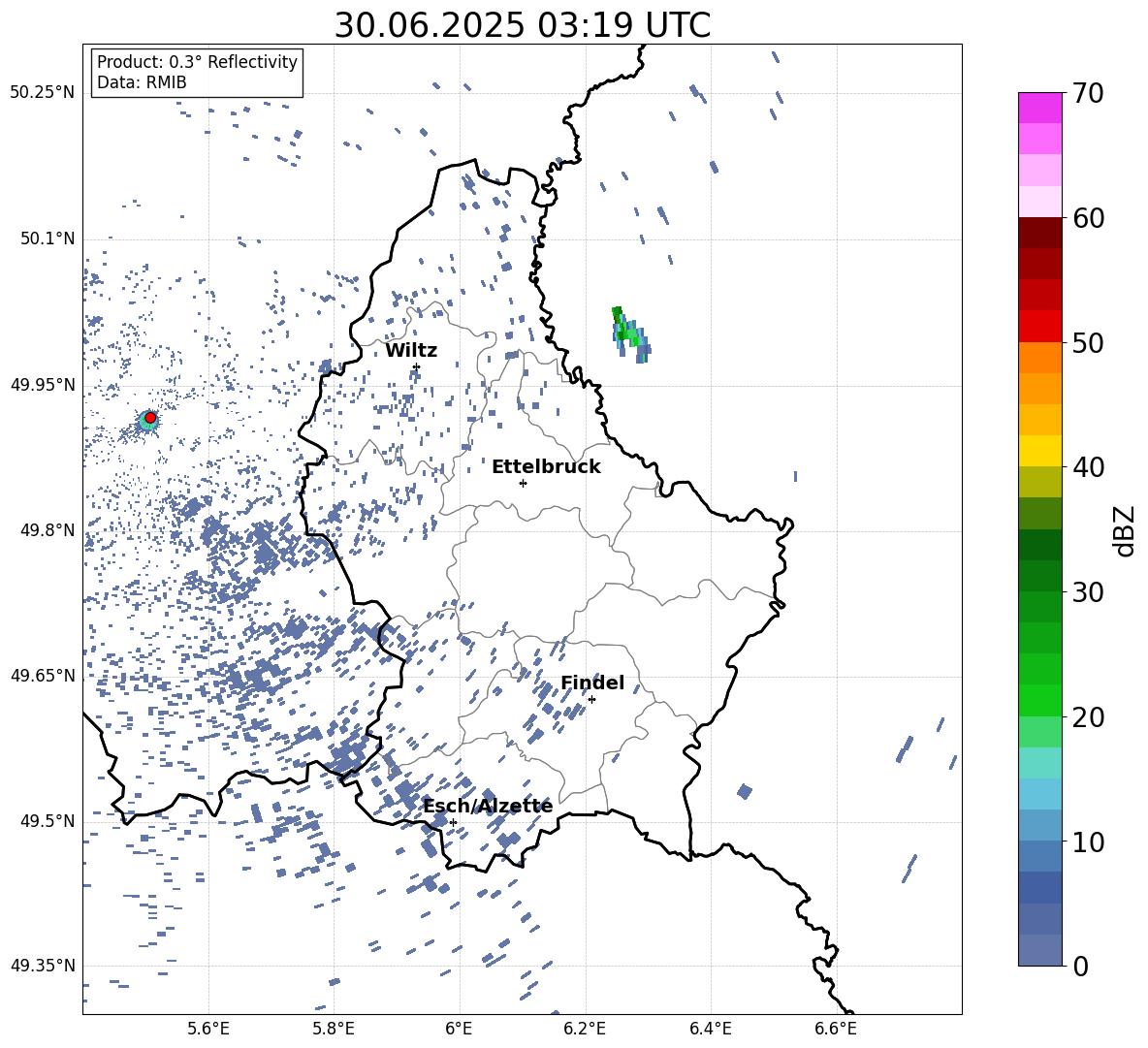Click the 'Data: RMIB' text
The image size is (1148, 1048).
(142, 82)
